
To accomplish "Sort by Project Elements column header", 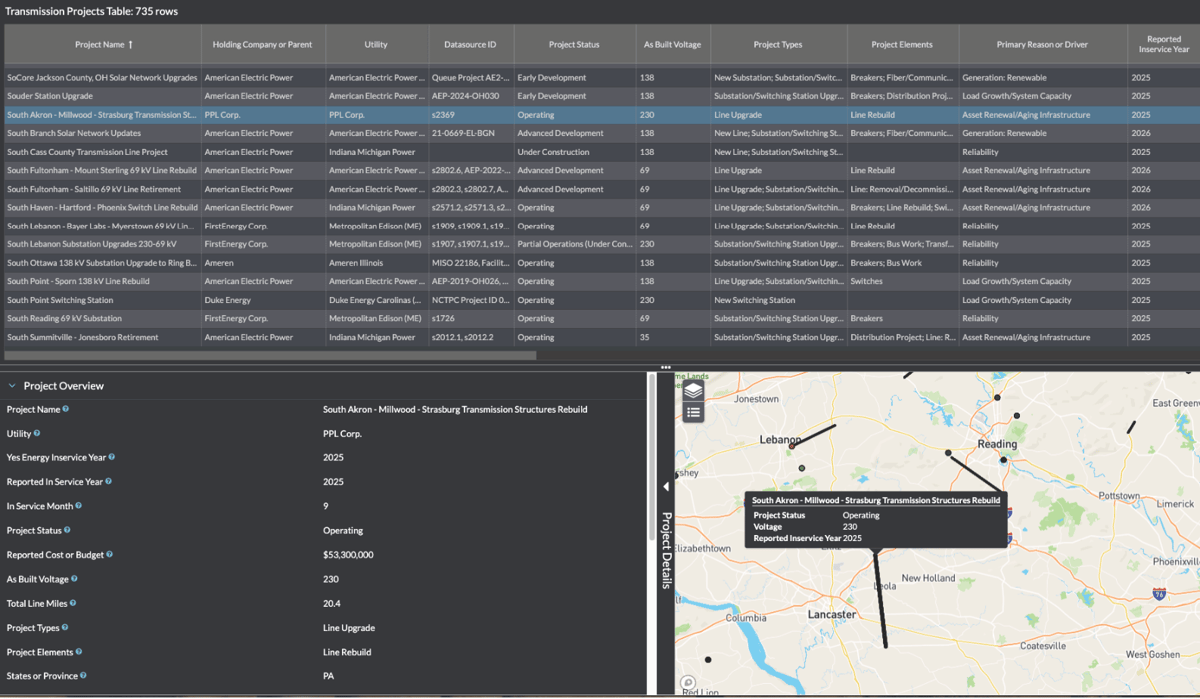I will click(x=902, y=45).
